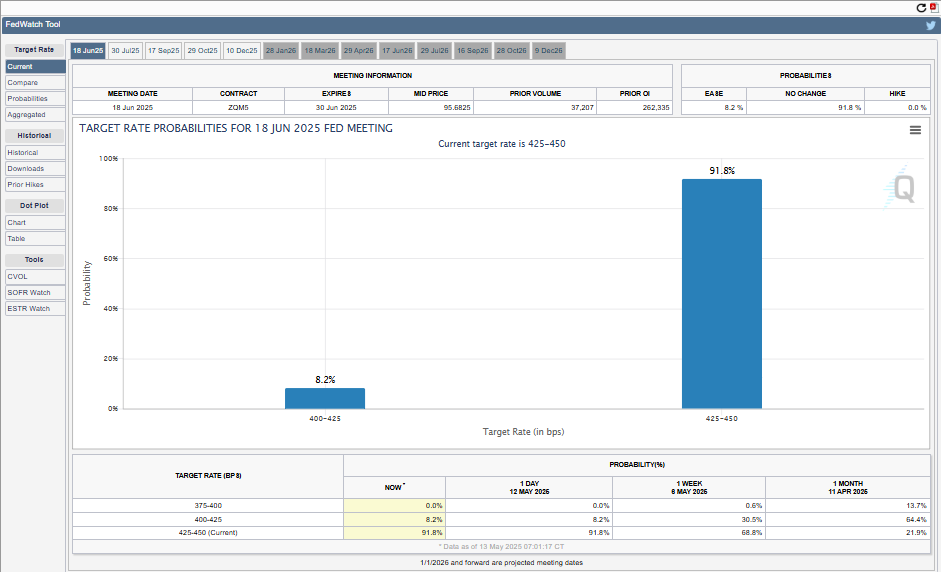941x572 pixels.
Task: Switch to the 17 Sep25 meeting tab
Action: (164, 50)
